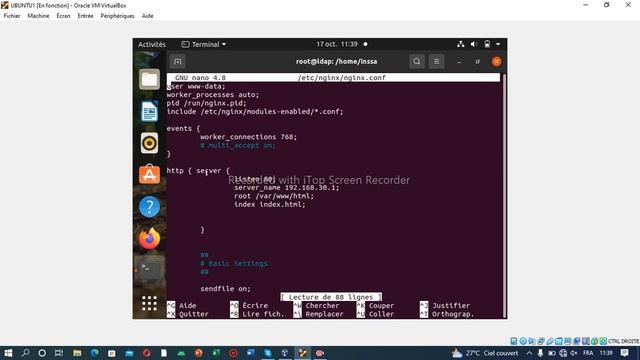Click nano Justifier shortcut label
The width and height of the screenshot is (640, 360).
[451, 305]
